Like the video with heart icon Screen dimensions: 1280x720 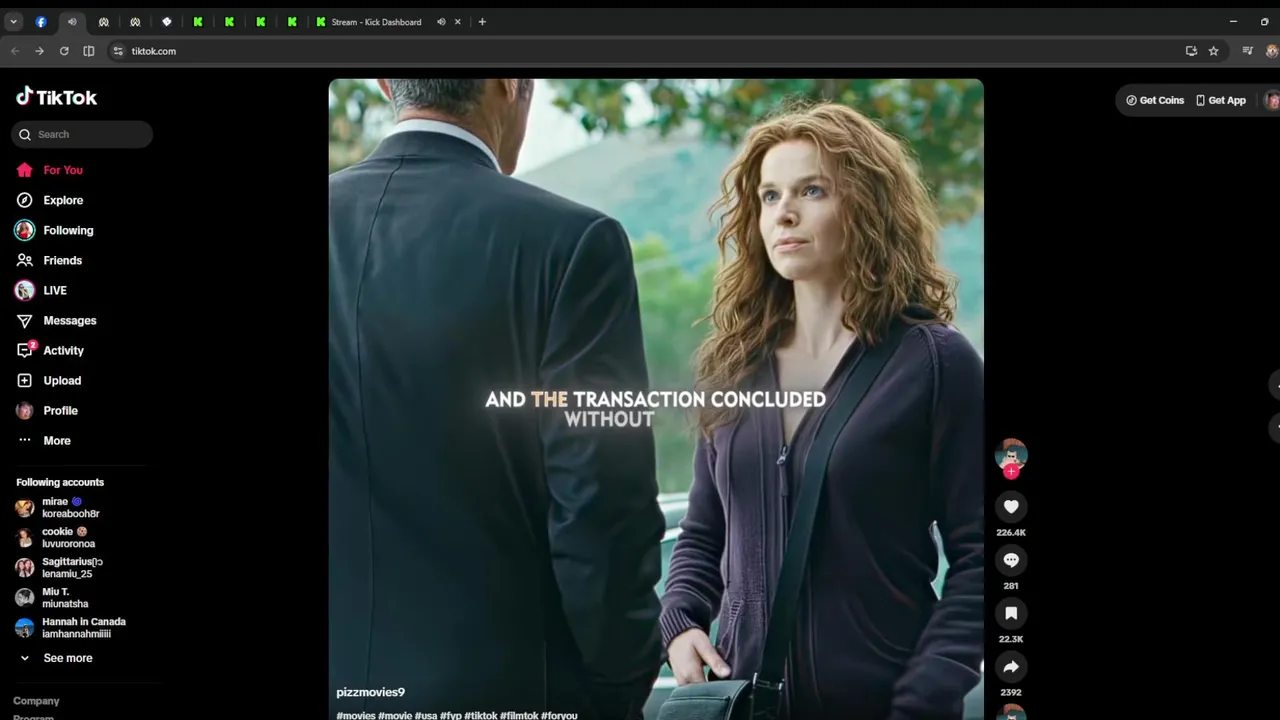pyautogui.click(x=1011, y=507)
